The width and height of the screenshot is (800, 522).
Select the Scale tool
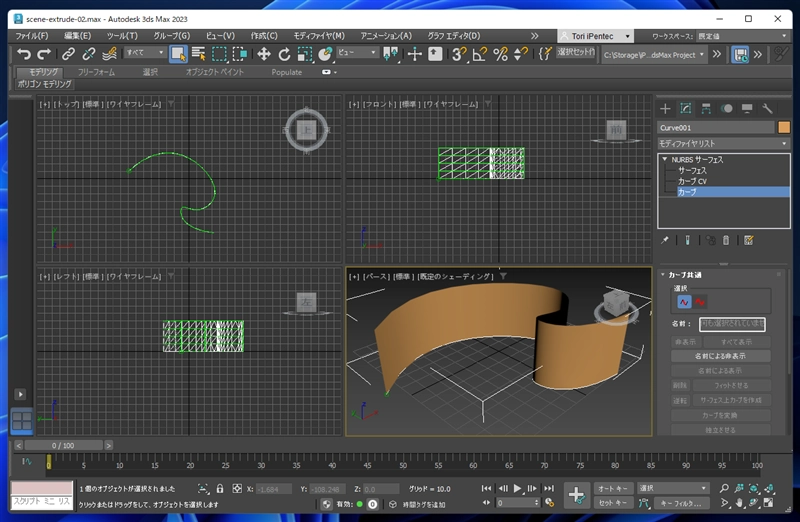point(305,54)
